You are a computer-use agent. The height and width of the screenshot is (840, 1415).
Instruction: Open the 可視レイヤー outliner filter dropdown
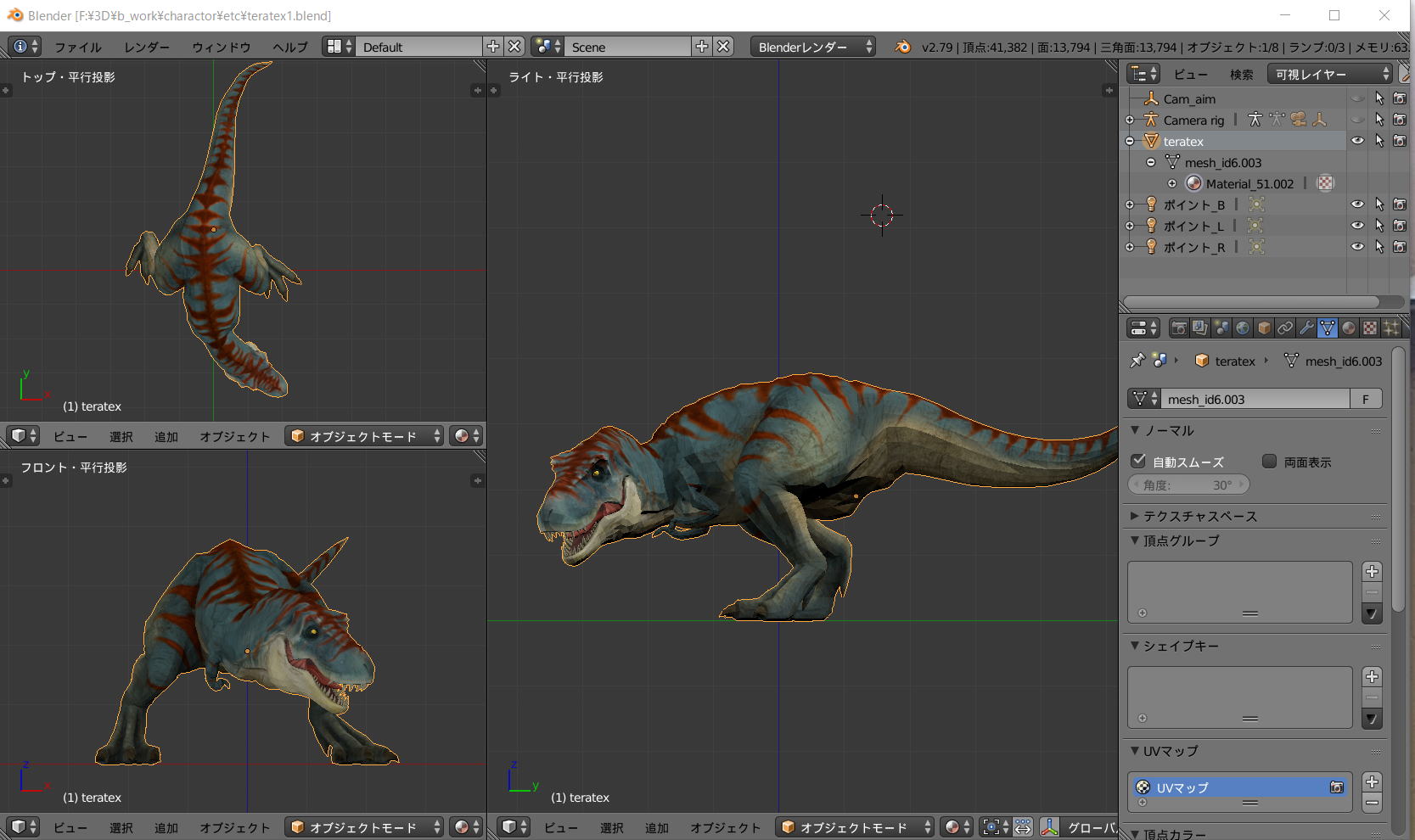pyautogui.click(x=1329, y=75)
